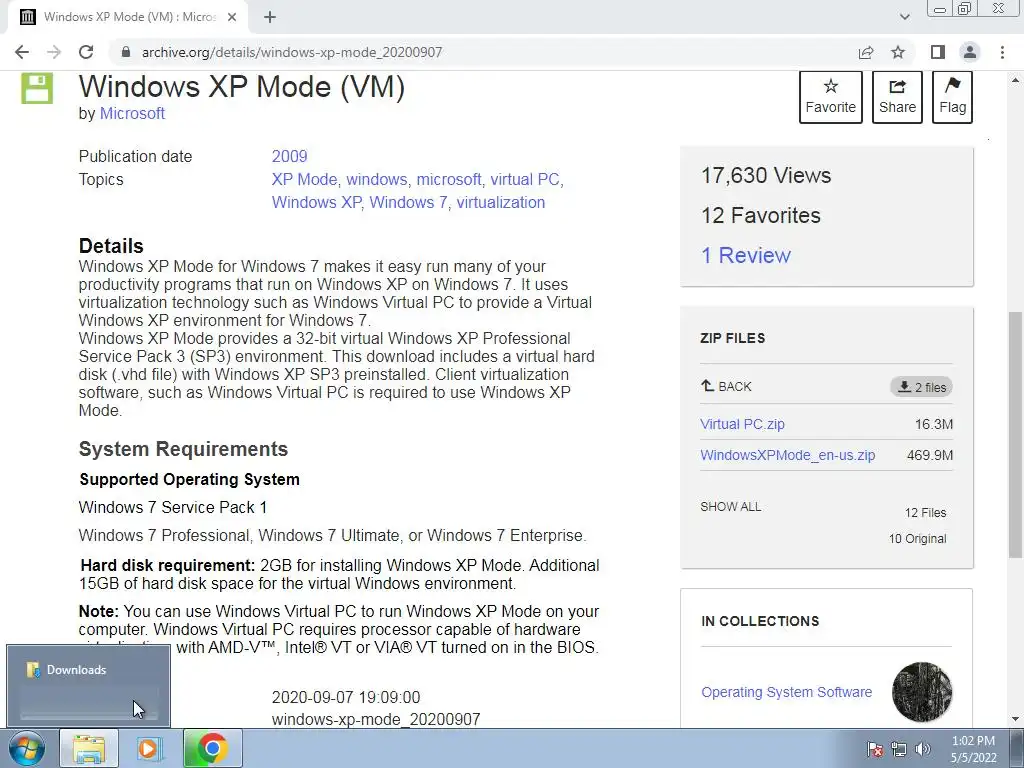Click the scrollbar up arrow

tap(1015, 80)
